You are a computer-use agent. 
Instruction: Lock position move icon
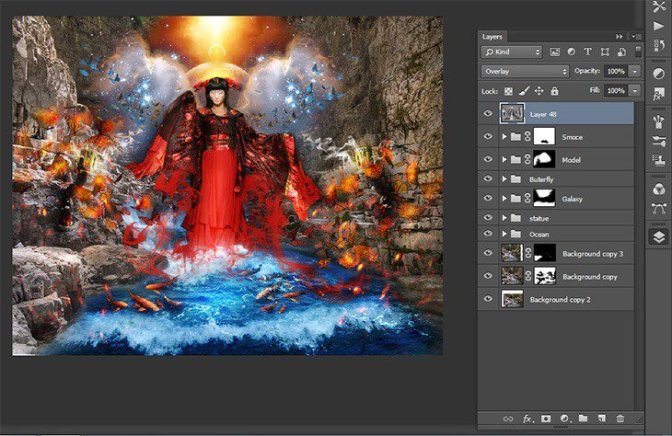[539, 91]
